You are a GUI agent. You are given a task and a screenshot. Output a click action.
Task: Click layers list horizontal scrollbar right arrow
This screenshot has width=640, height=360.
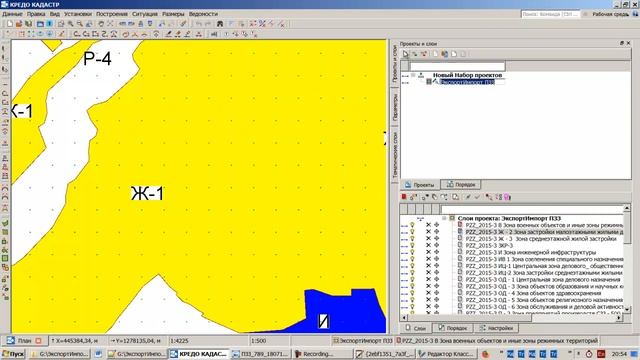click(x=619, y=317)
